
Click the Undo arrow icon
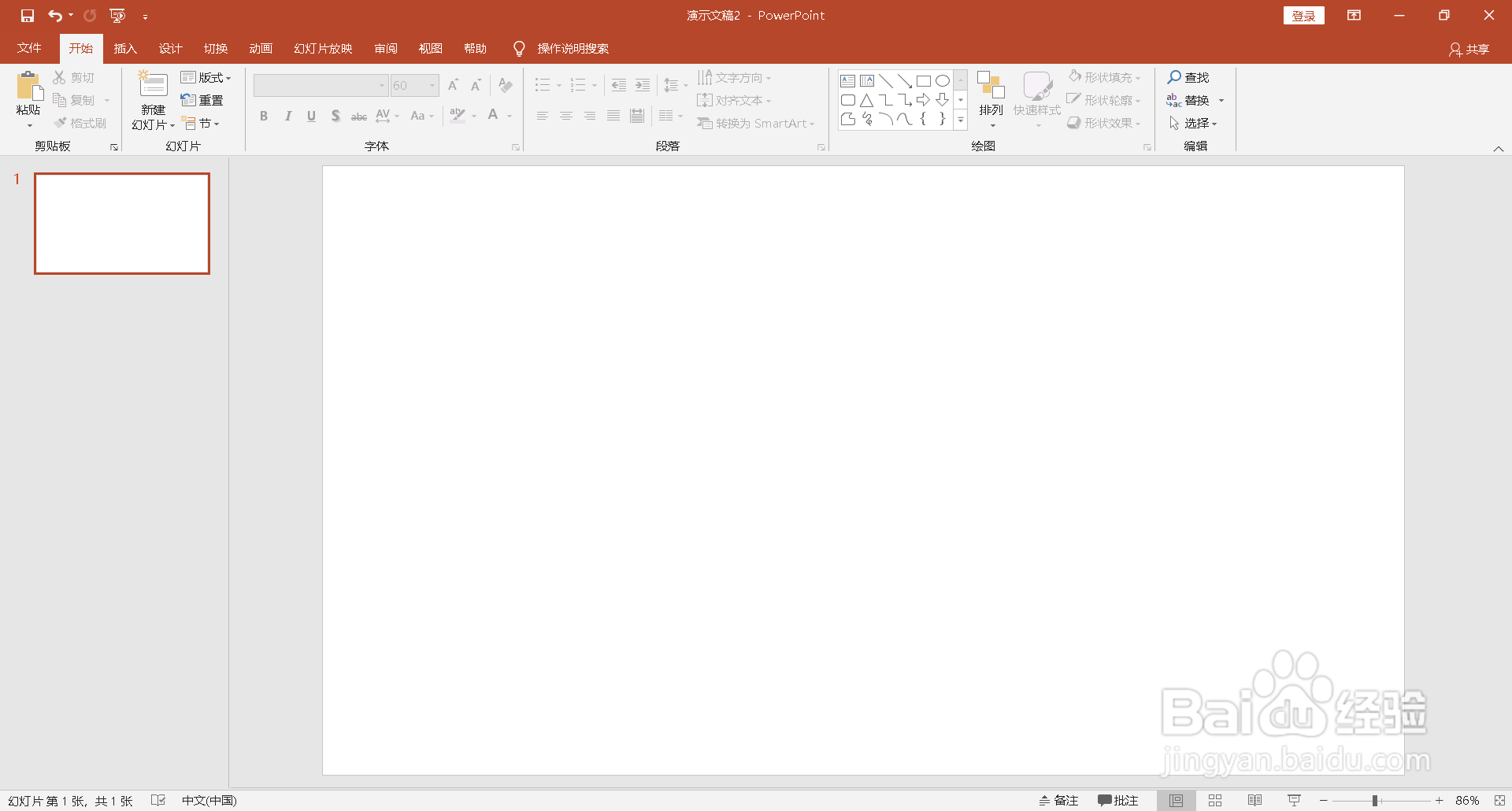55,16
